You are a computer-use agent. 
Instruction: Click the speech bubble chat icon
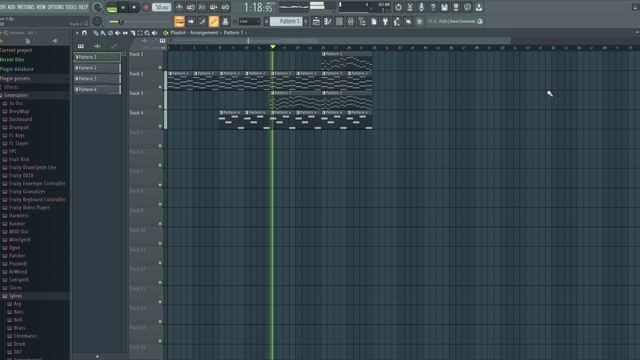(467, 7)
